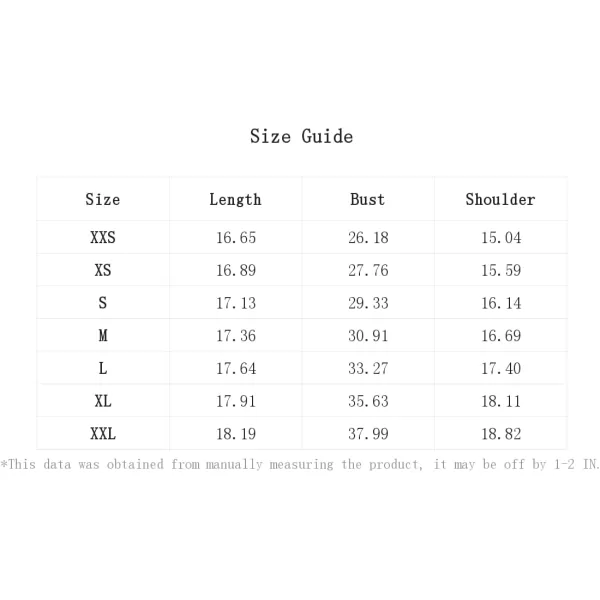This screenshot has height=600, width=600.
Task: Click the XL shoulder value 18.11
Action: (501, 401)
